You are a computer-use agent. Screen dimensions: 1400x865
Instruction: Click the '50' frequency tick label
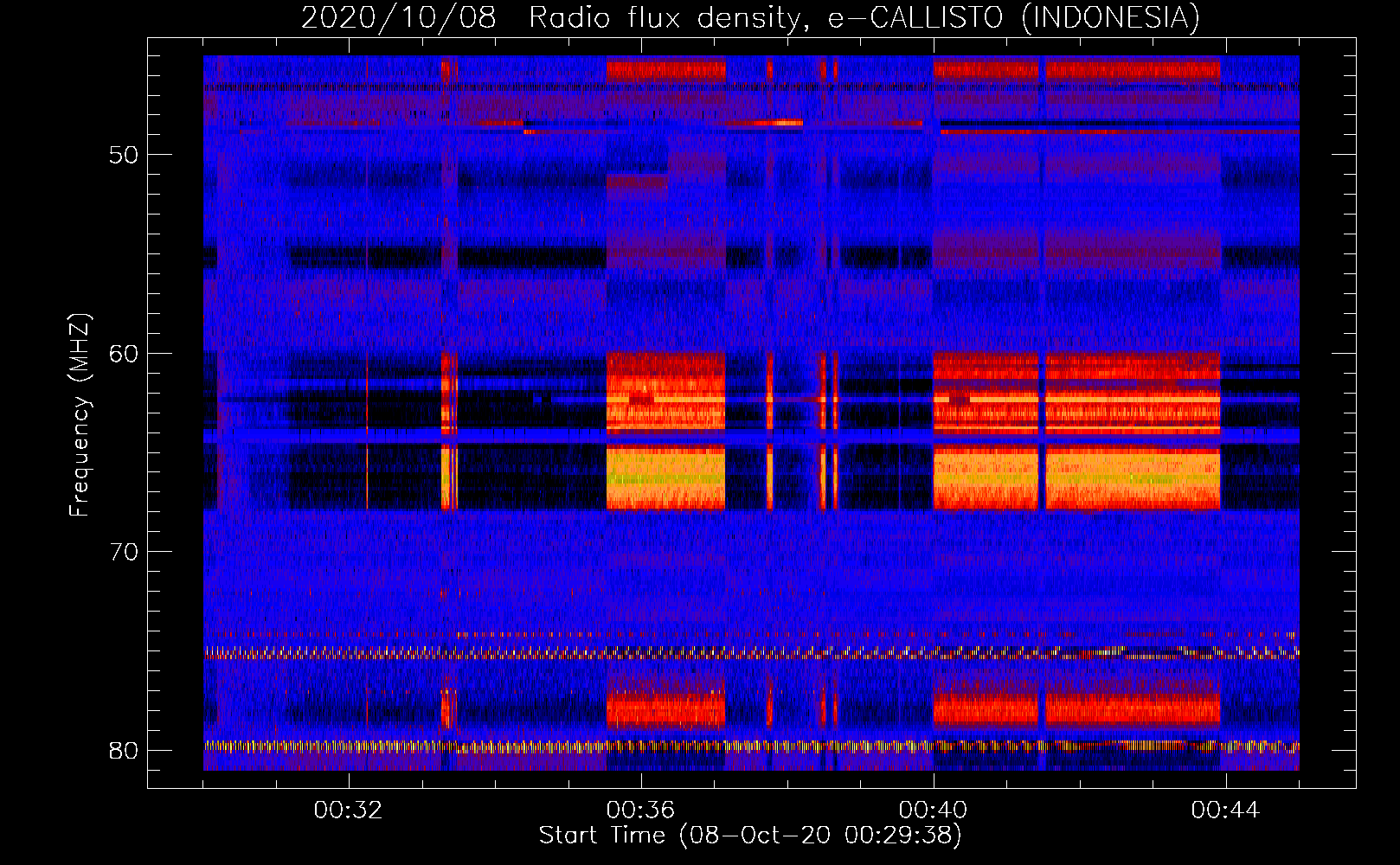[x=124, y=155]
